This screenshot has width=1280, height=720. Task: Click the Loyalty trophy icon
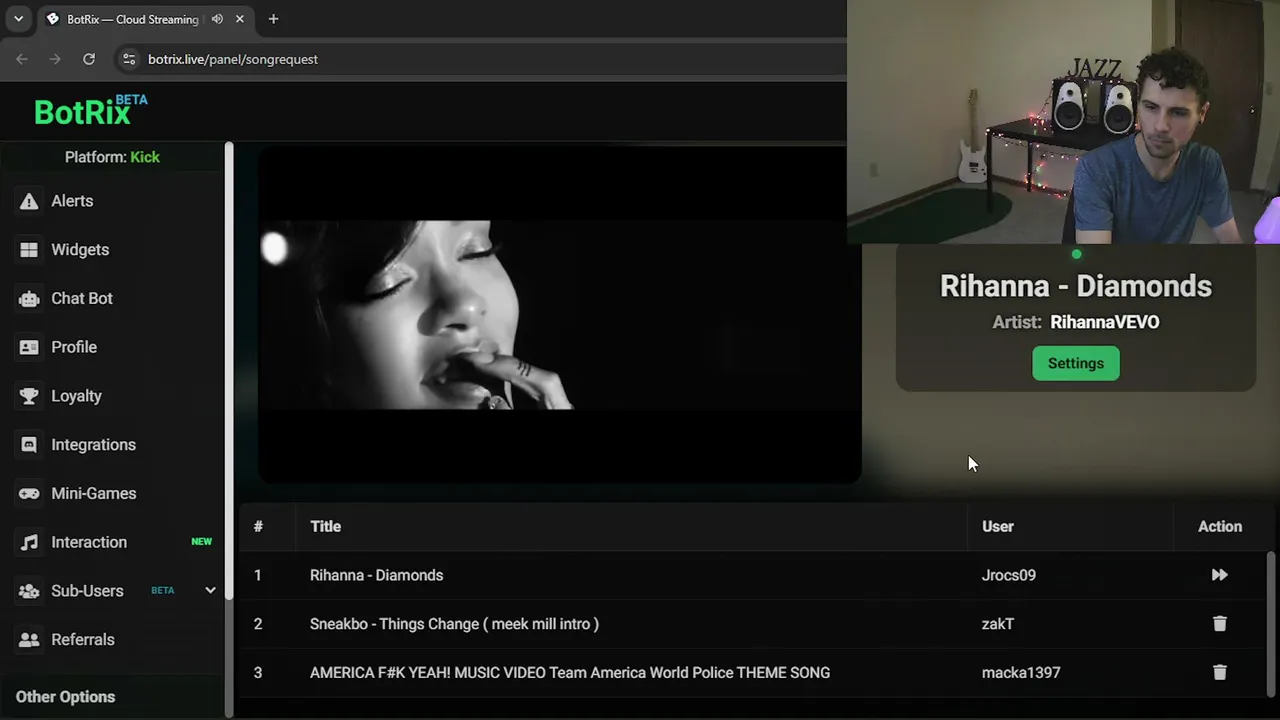29,396
